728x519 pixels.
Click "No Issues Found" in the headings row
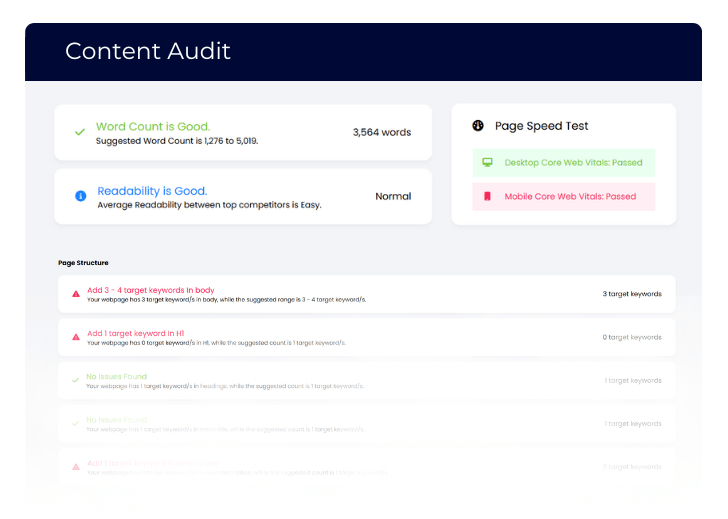click(117, 376)
